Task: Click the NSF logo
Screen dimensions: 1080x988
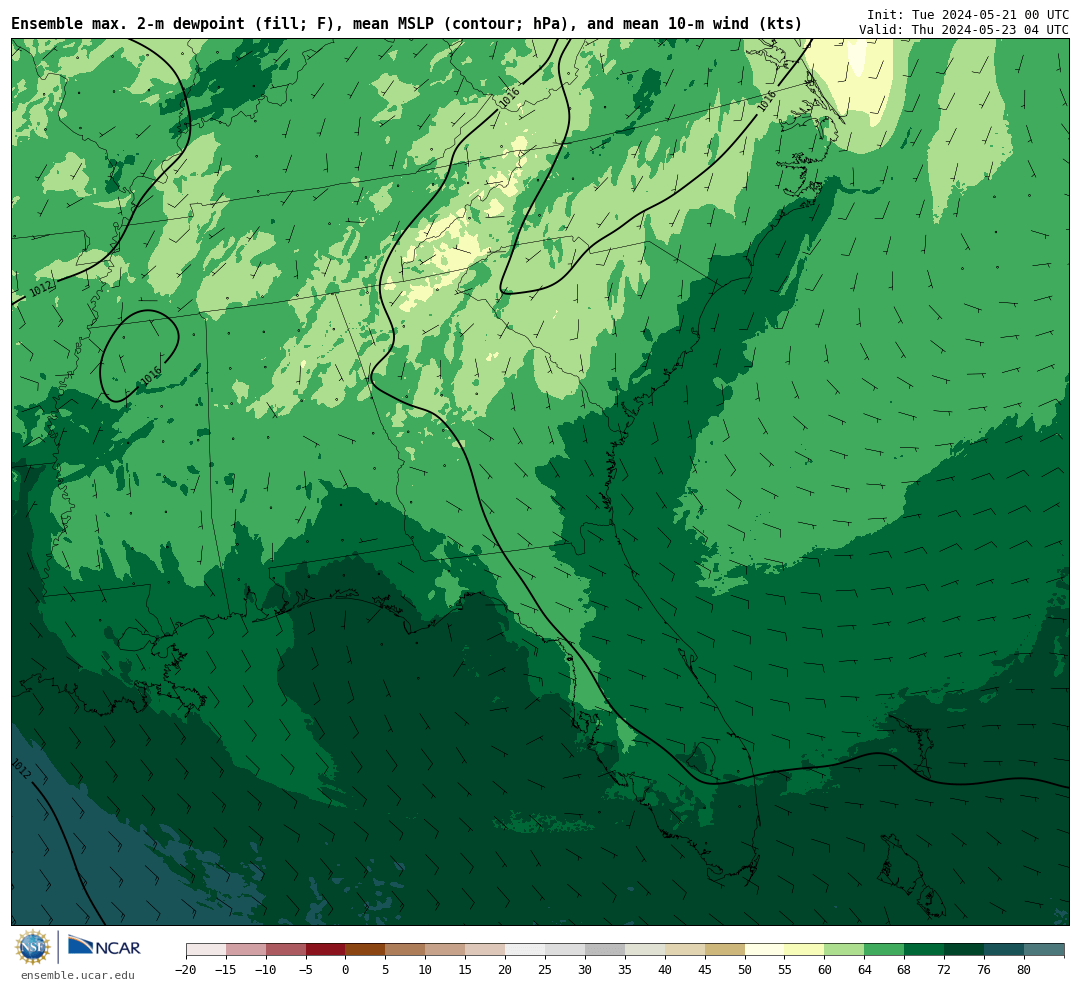Action: click(x=32, y=947)
